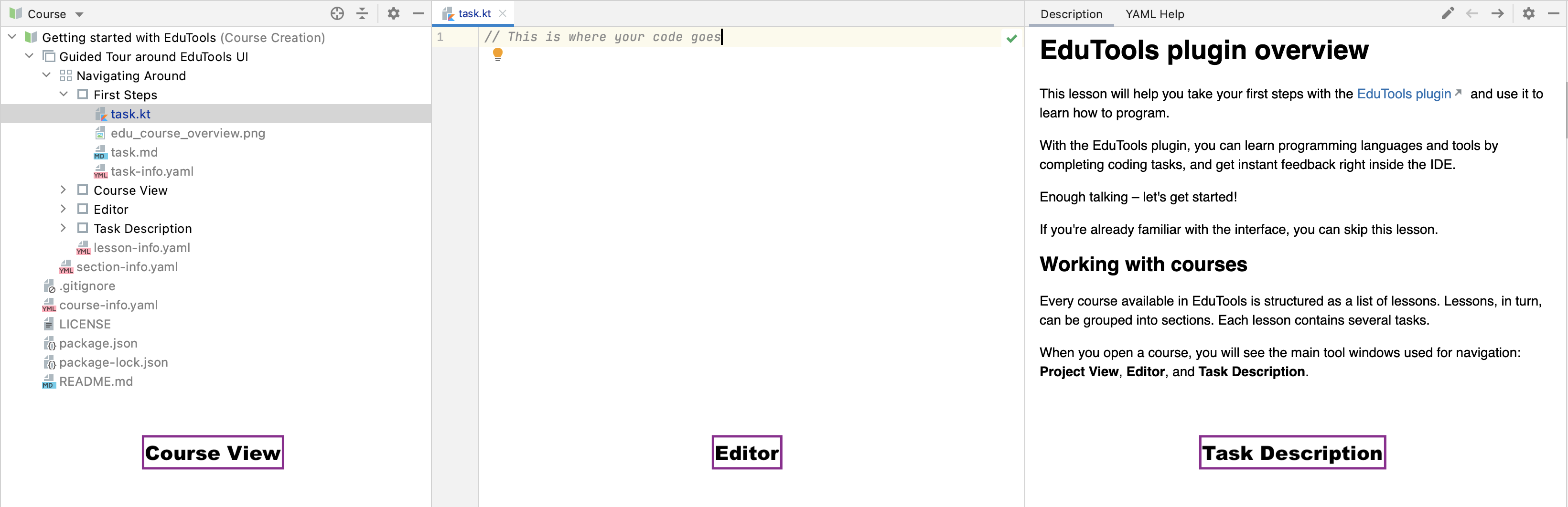Image resolution: width=1568 pixels, height=507 pixels.
Task: Expand the Task Description task node
Action: click(x=64, y=228)
